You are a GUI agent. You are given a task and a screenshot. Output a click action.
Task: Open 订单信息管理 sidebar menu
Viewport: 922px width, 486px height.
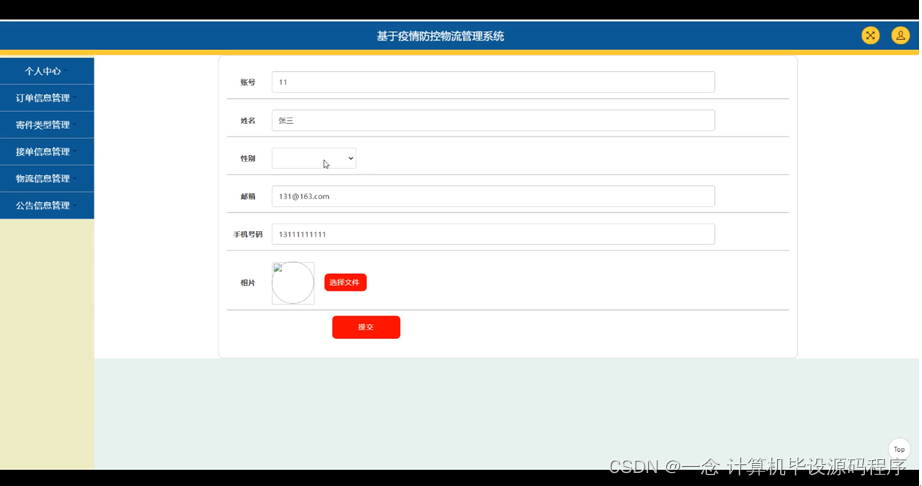pyautogui.click(x=47, y=98)
